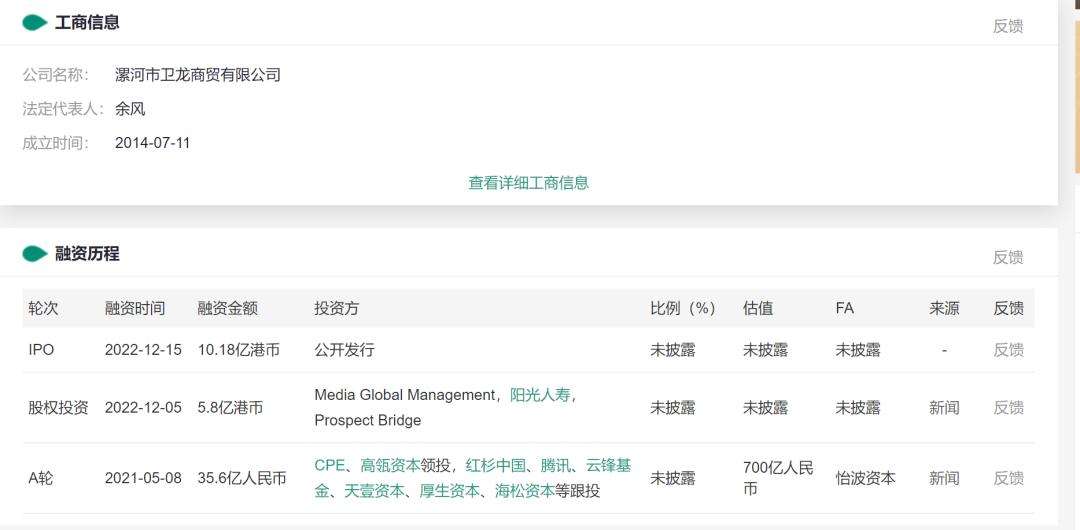Open 海松资本 investor link

point(525,491)
